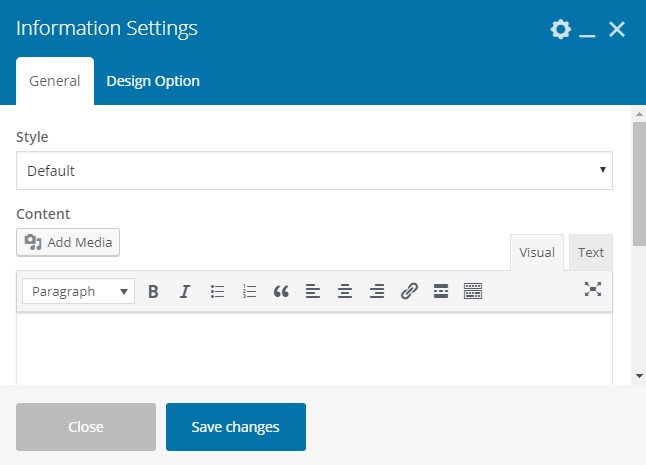Switch editor to Text mode
646x465 pixels.
point(591,252)
